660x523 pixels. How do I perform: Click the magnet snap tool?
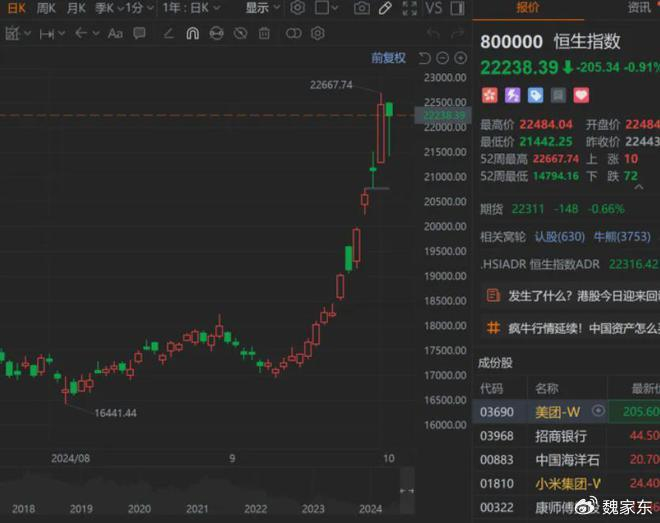click(x=192, y=33)
